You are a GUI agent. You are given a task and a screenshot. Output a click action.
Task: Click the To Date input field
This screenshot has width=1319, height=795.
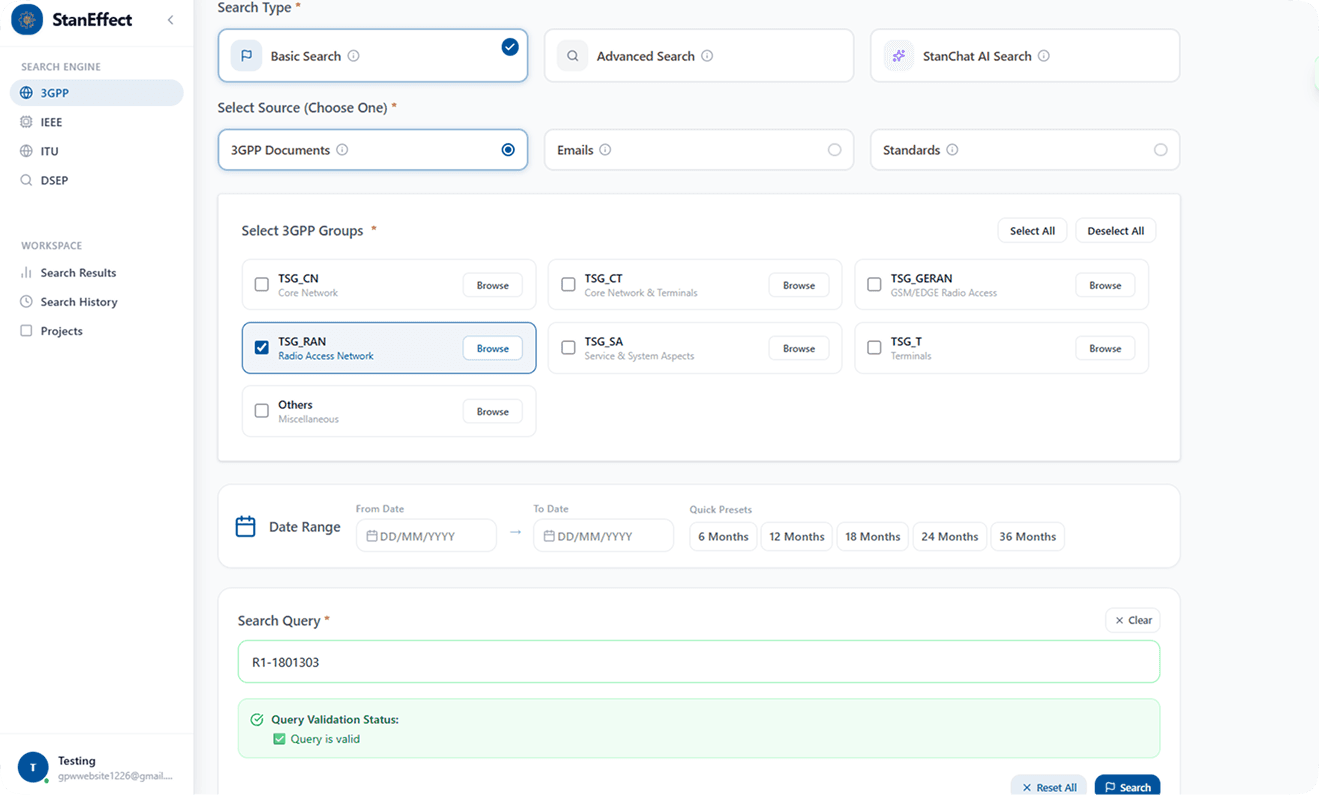click(603, 536)
